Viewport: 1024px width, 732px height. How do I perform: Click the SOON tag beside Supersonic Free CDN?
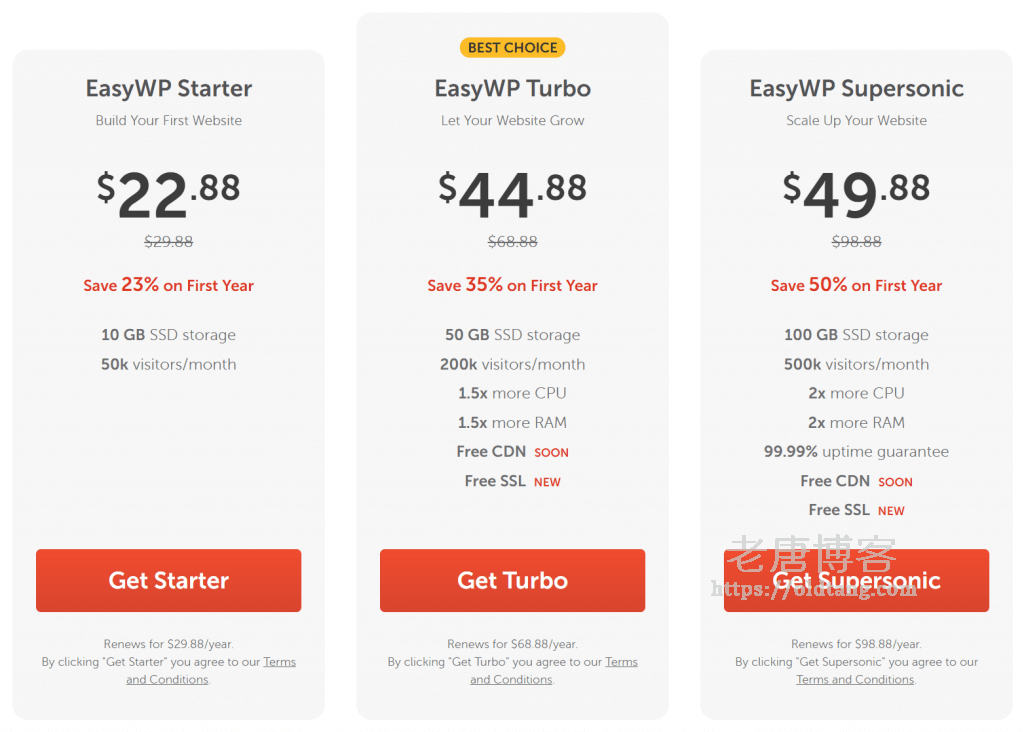(895, 482)
